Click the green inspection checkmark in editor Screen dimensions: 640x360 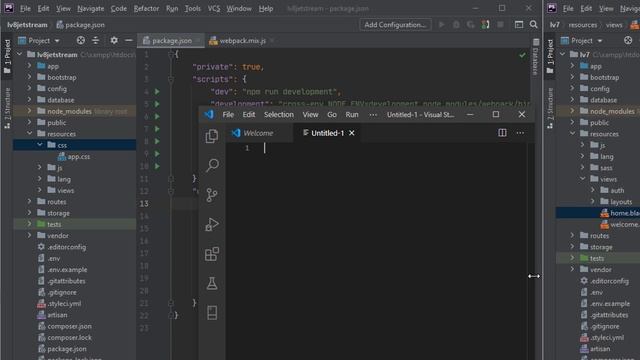[x=522, y=55]
